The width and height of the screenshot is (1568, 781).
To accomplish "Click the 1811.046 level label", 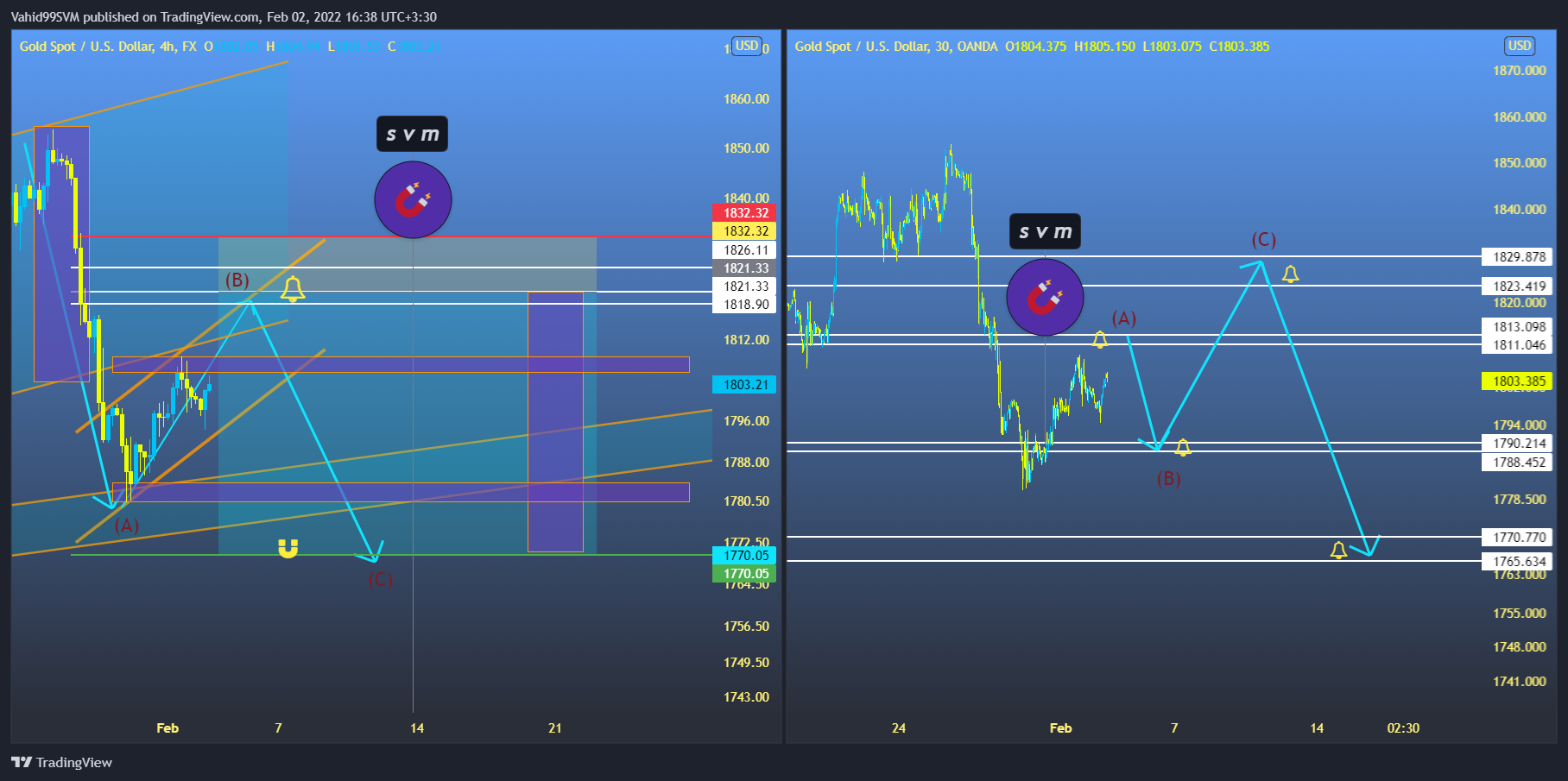I will (1517, 345).
